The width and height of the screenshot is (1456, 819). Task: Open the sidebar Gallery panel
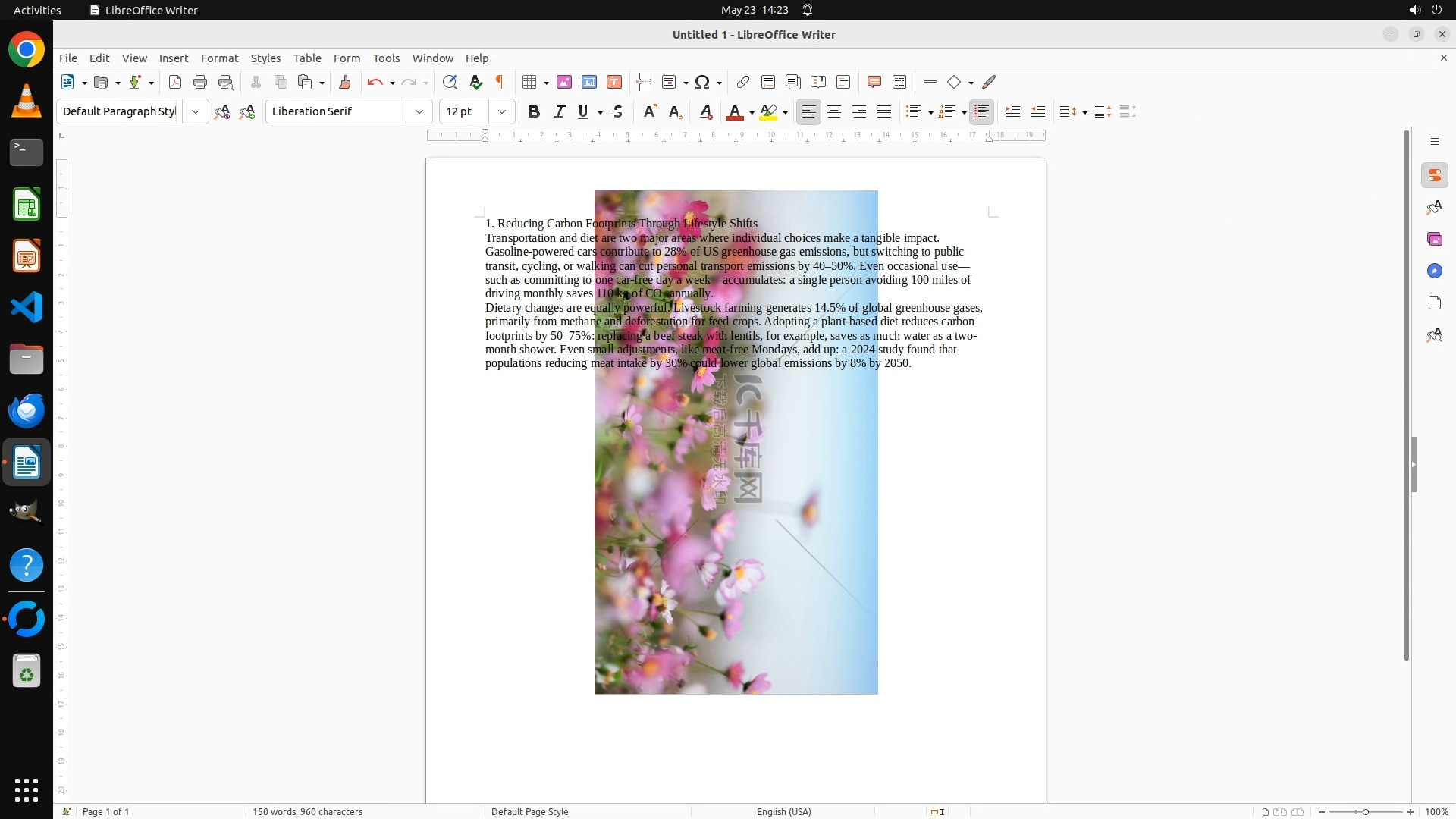tap(1434, 240)
